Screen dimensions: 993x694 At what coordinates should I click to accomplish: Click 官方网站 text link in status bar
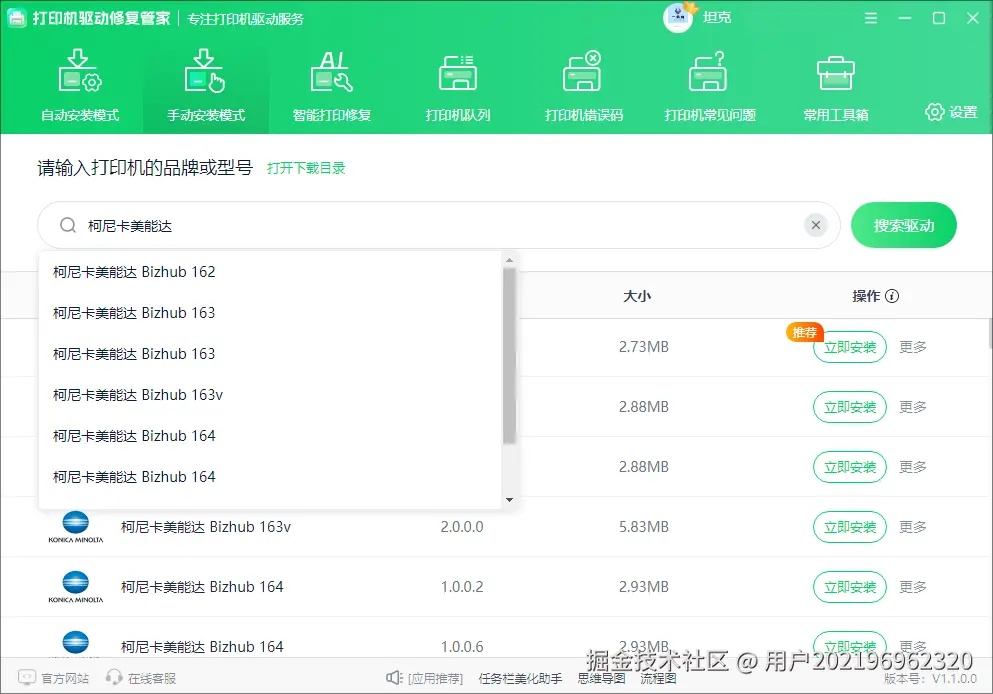click(x=65, y=678)
